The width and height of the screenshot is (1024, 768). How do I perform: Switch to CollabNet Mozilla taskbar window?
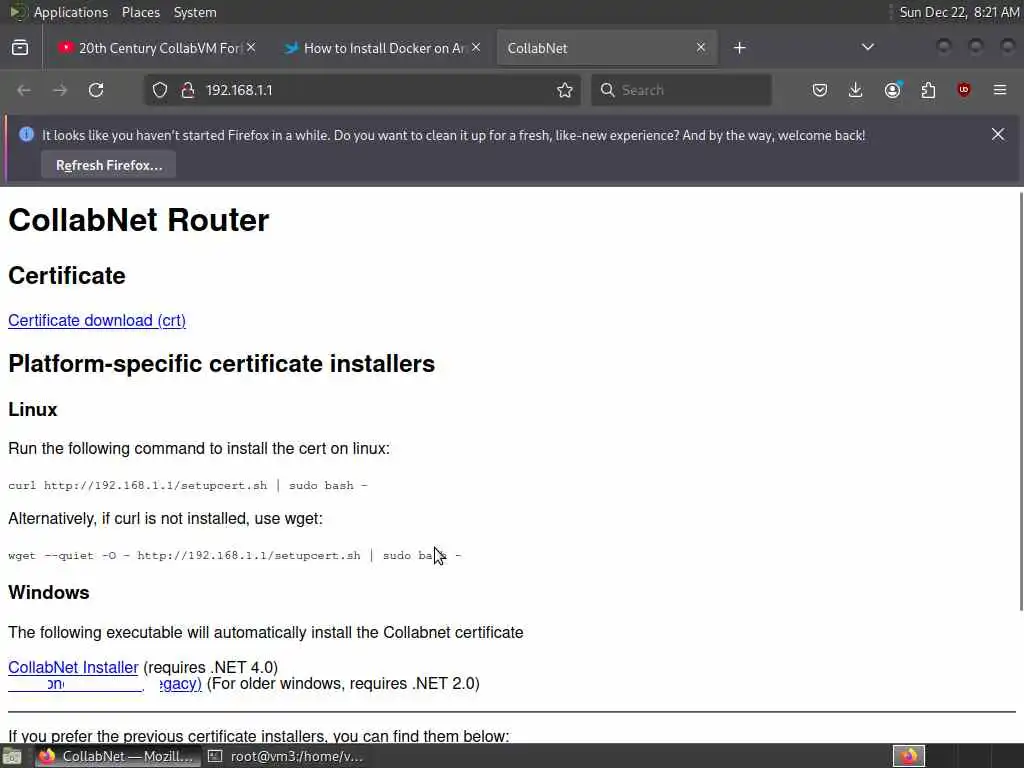tap(118, 756)
